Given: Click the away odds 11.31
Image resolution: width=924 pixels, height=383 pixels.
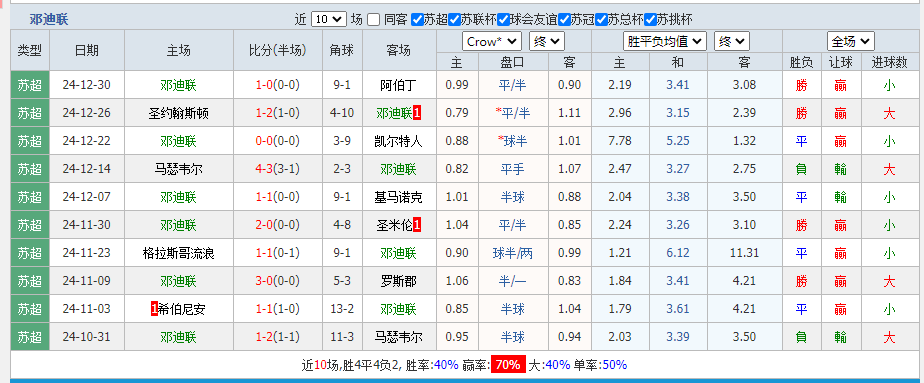Looking at the screenshot, I should (744, 253).
